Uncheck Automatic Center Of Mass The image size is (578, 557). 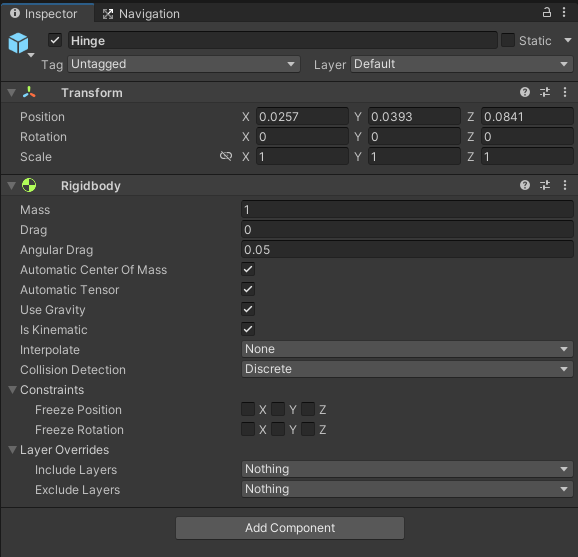248,269
